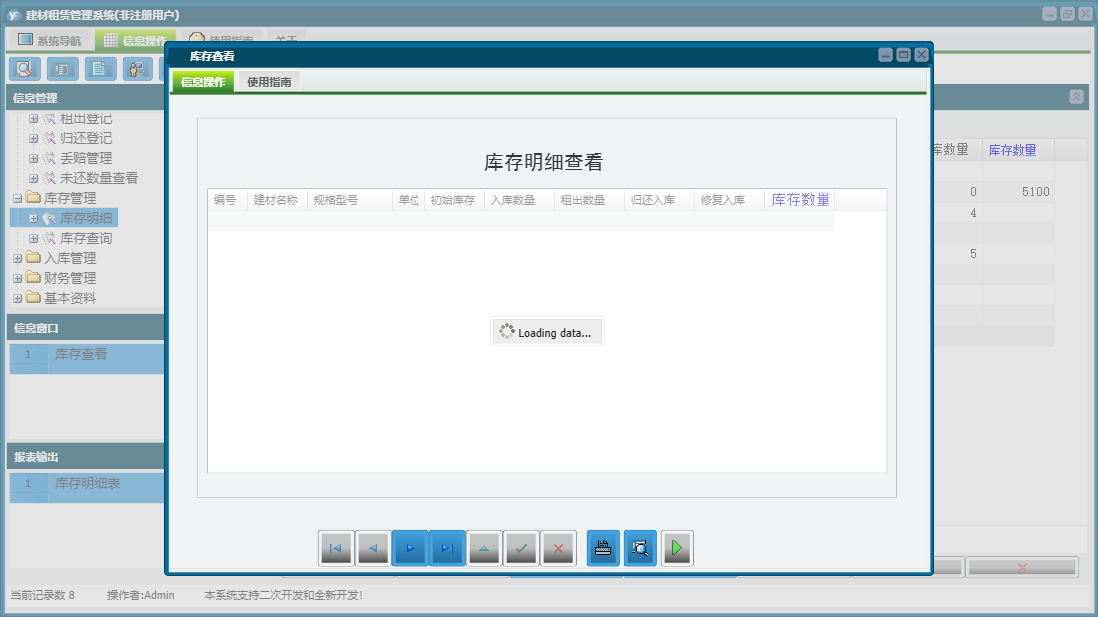Expand the 租出登记 tree node
This screenshot has height=617, width=1098.
coord(33,118)
